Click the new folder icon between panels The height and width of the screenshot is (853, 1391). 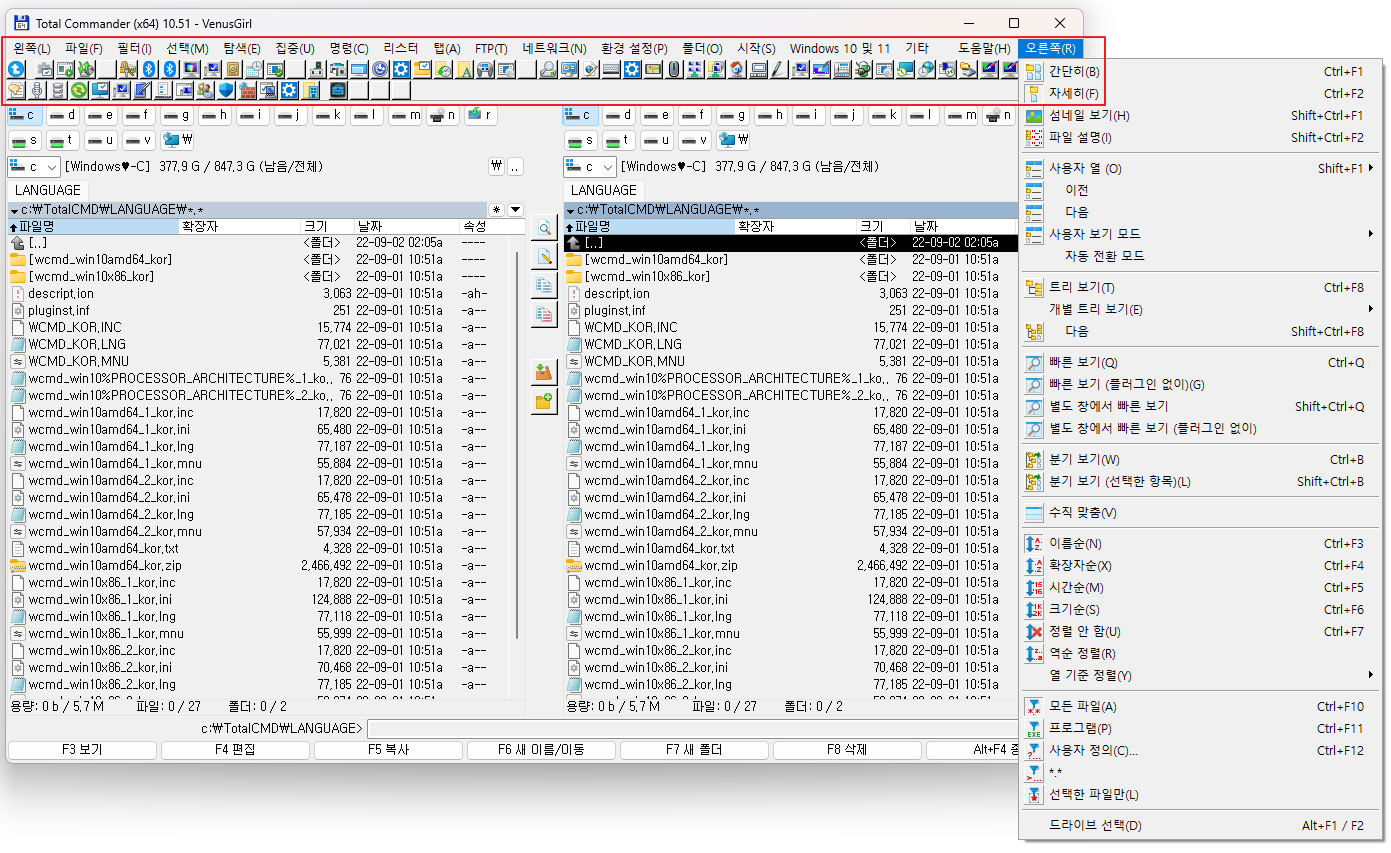coord(544,401)
